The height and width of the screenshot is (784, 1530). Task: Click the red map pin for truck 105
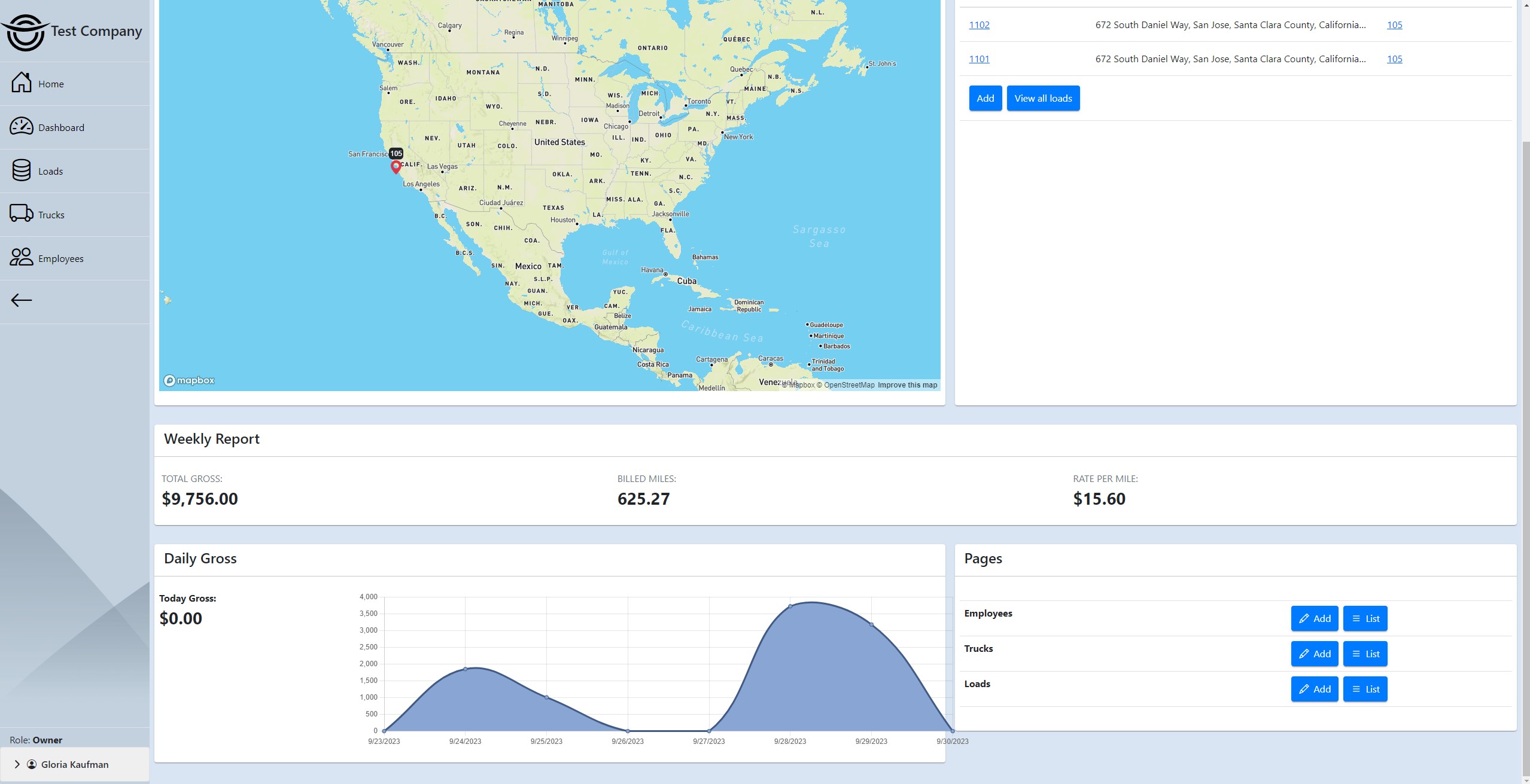[396, 167]
